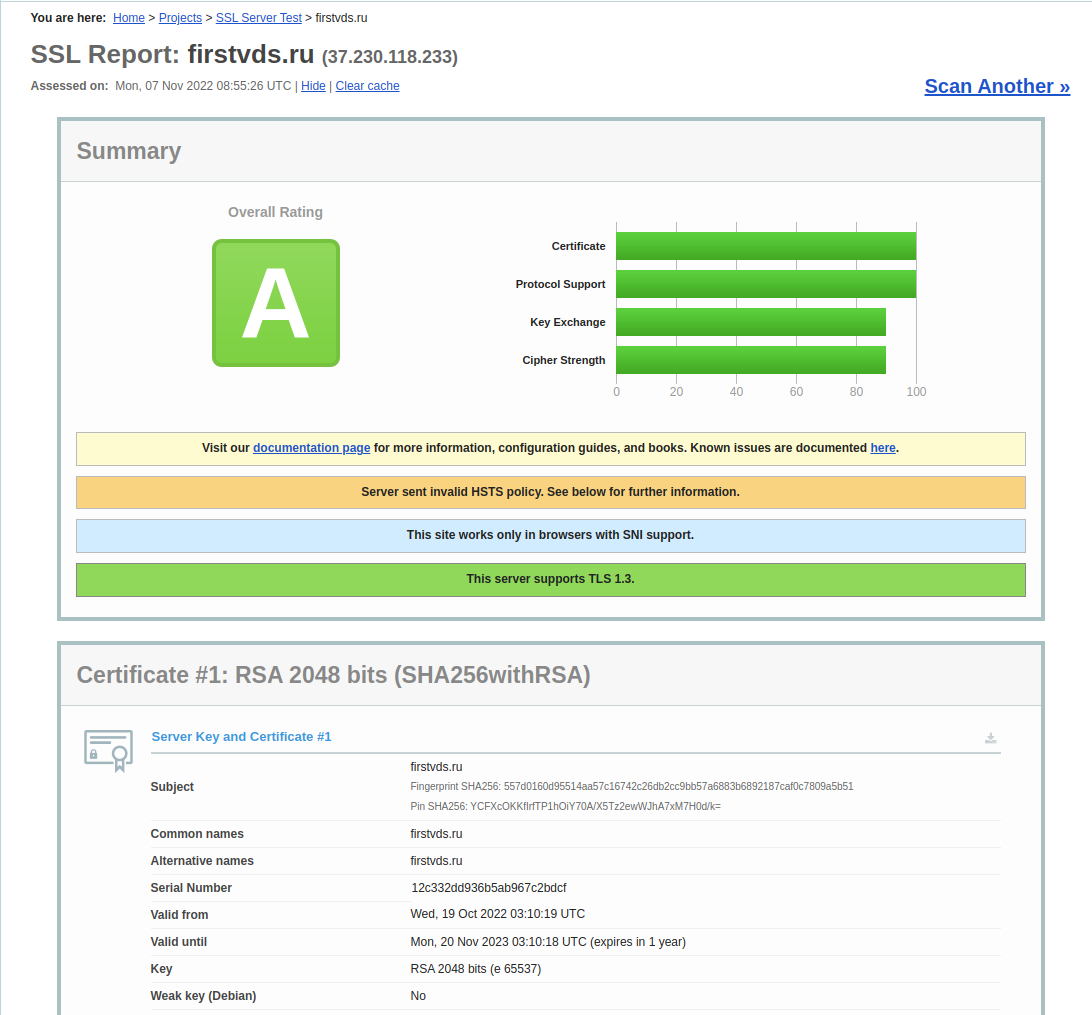Click the SNI support notice banner

(x=551, y=536)
